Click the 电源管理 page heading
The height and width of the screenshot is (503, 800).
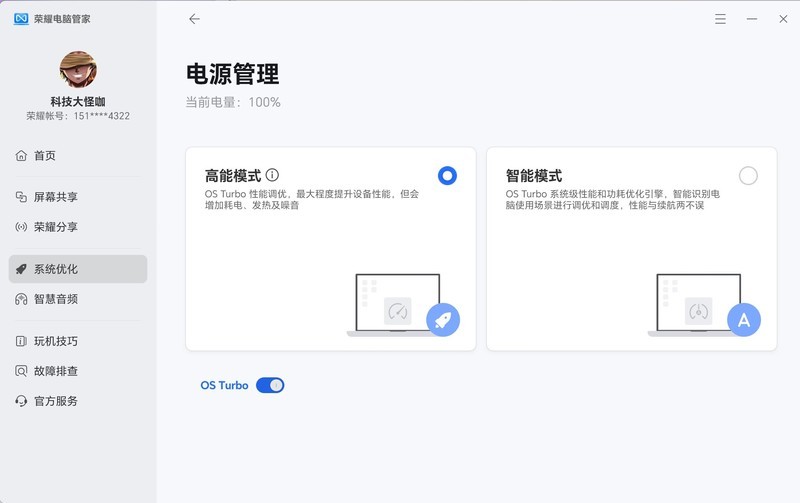[233, 74]
